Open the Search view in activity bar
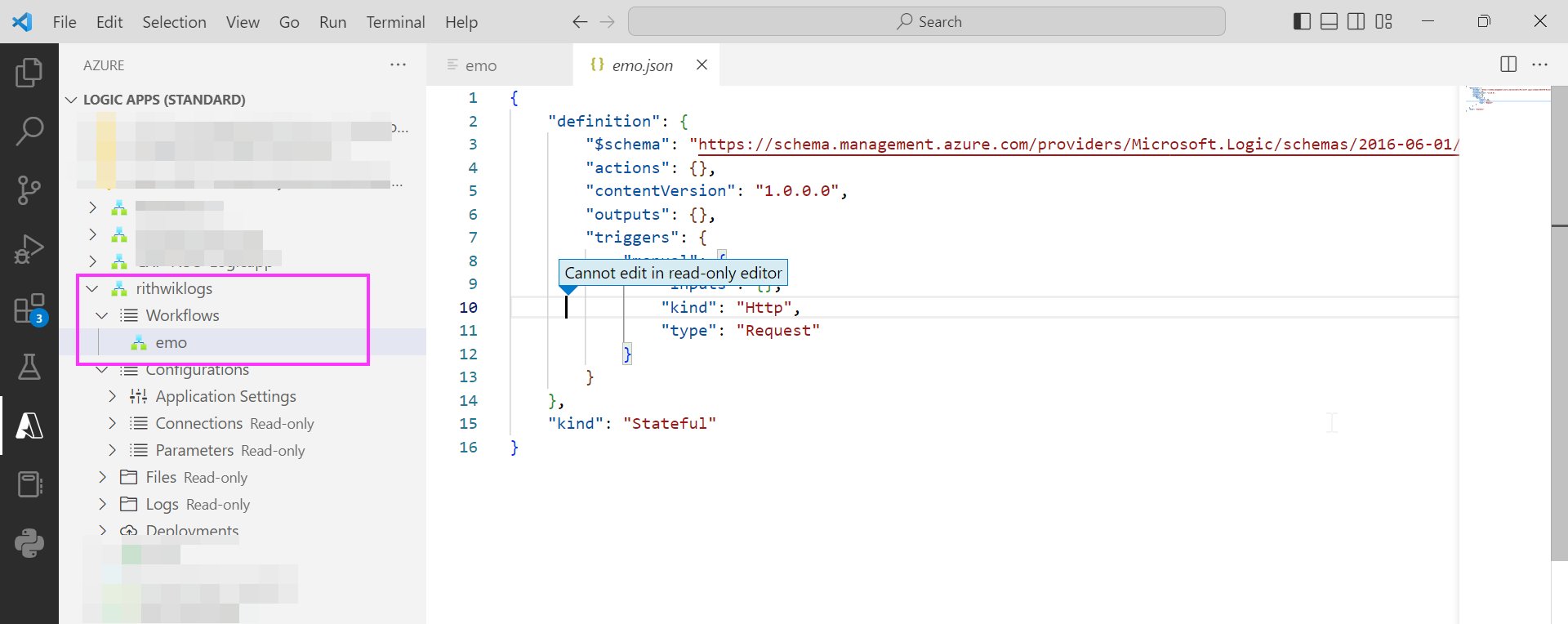1568x624 pixels. pos(29,131)
